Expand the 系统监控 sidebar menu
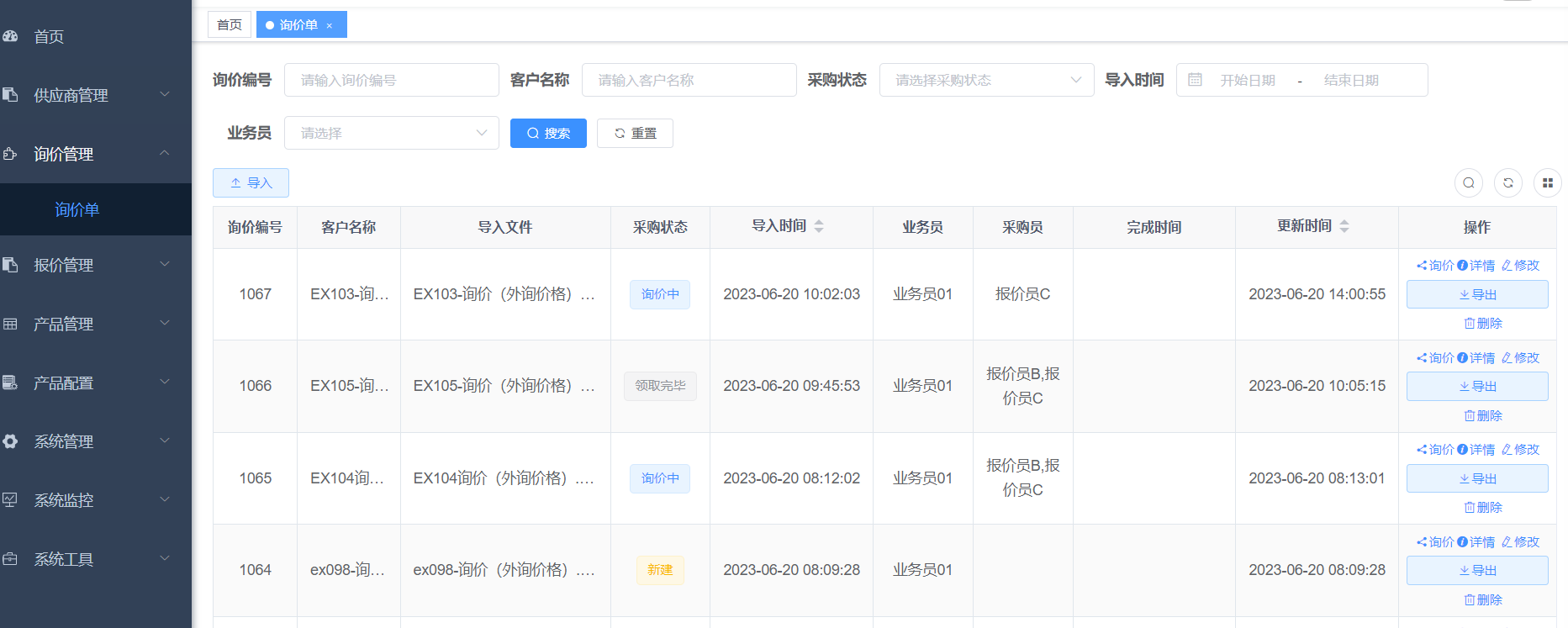 pos(96,500)
